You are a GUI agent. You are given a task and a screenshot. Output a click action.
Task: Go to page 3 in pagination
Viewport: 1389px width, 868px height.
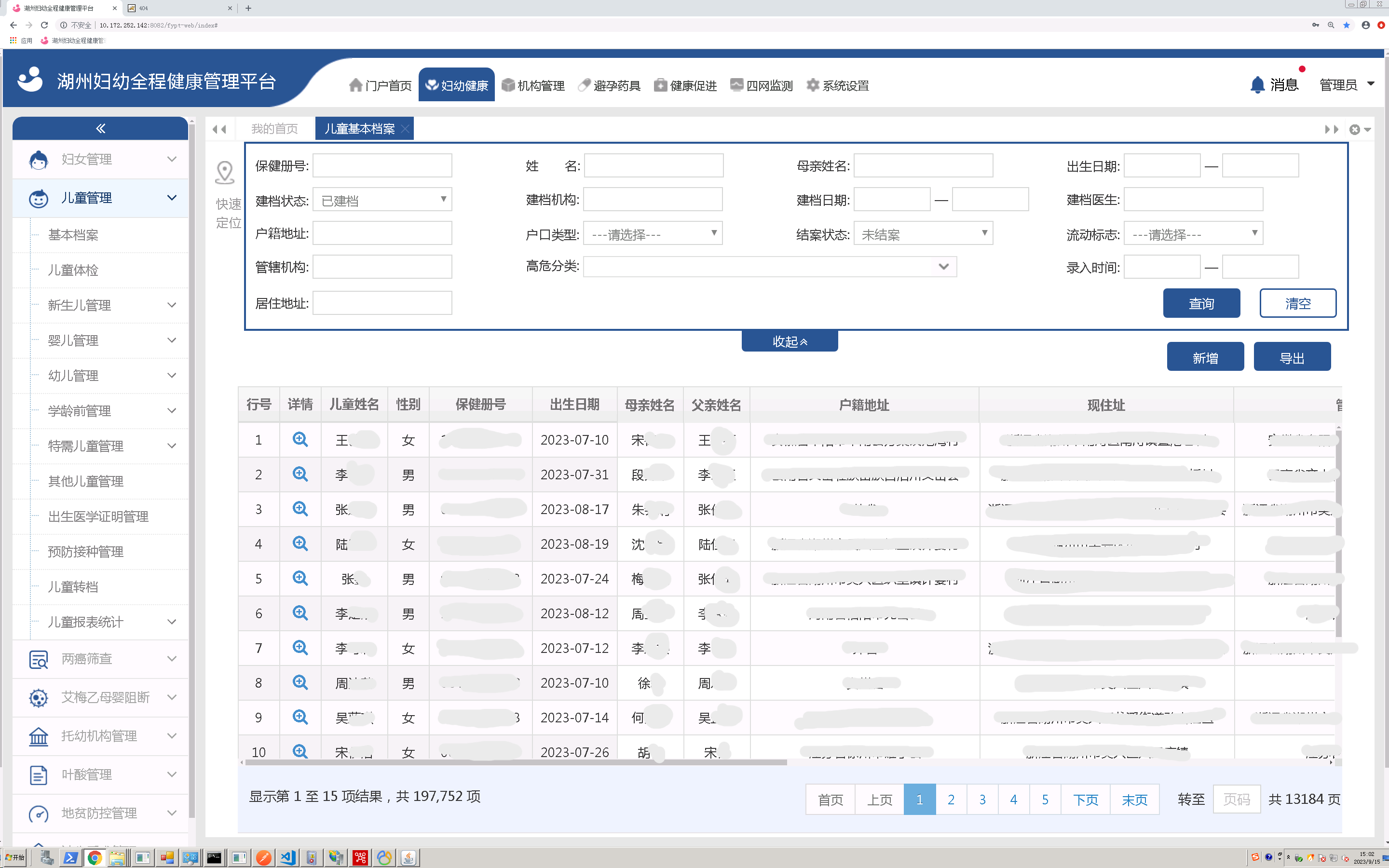click(x=982, y=799)
